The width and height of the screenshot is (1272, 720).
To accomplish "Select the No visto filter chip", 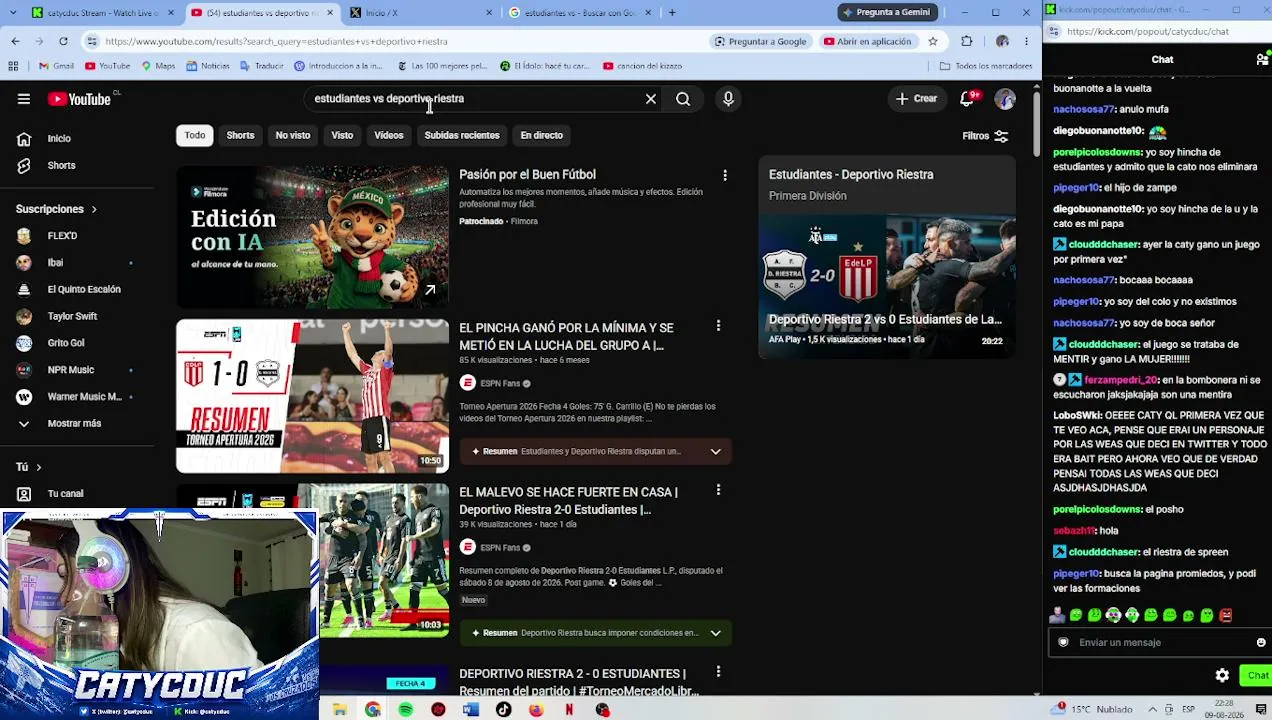I will click(x=293, y=135).
